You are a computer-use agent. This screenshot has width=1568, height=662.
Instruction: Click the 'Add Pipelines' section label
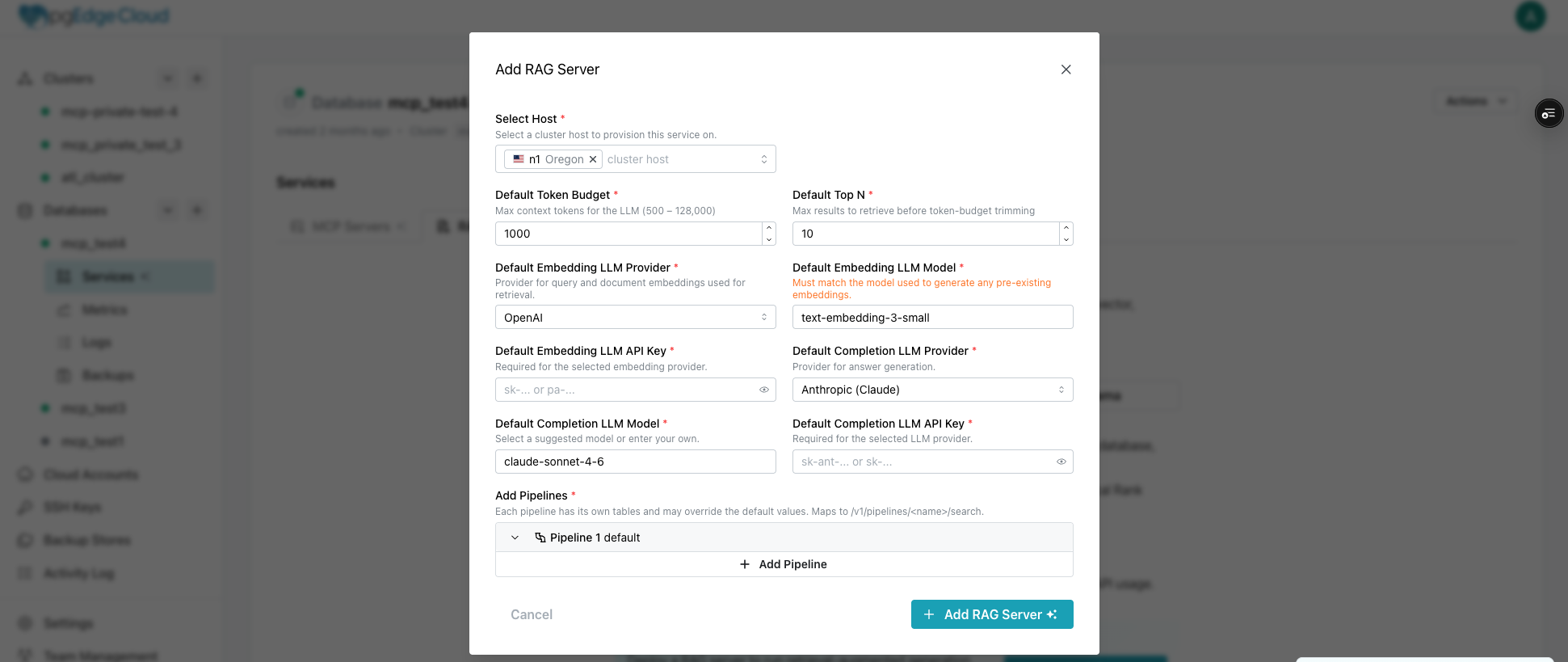[532, 495]
